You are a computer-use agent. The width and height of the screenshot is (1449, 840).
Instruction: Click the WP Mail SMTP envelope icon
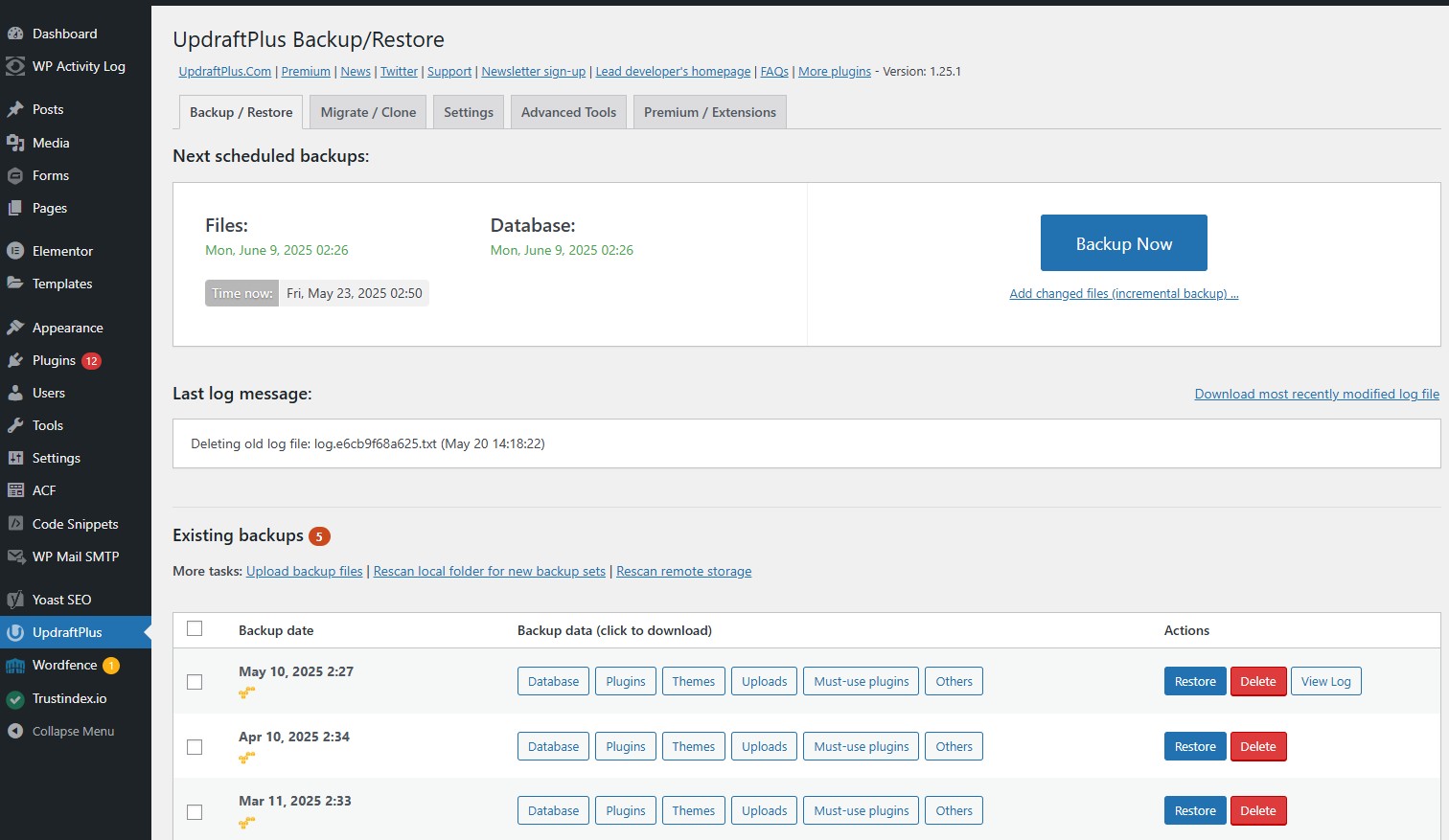tap(15, 556)
